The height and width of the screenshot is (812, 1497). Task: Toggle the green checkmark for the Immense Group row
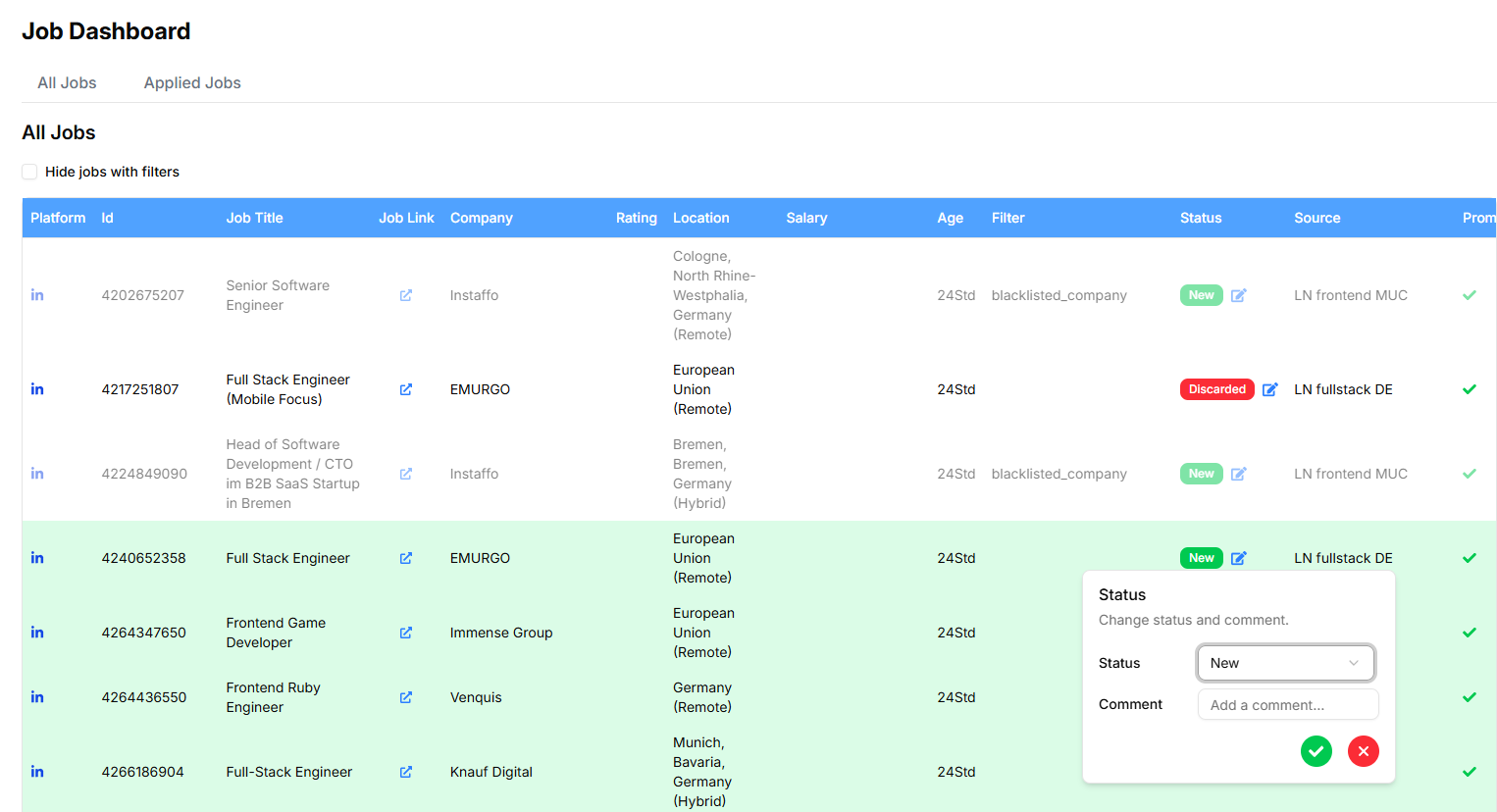click(x=1470, y=633)
